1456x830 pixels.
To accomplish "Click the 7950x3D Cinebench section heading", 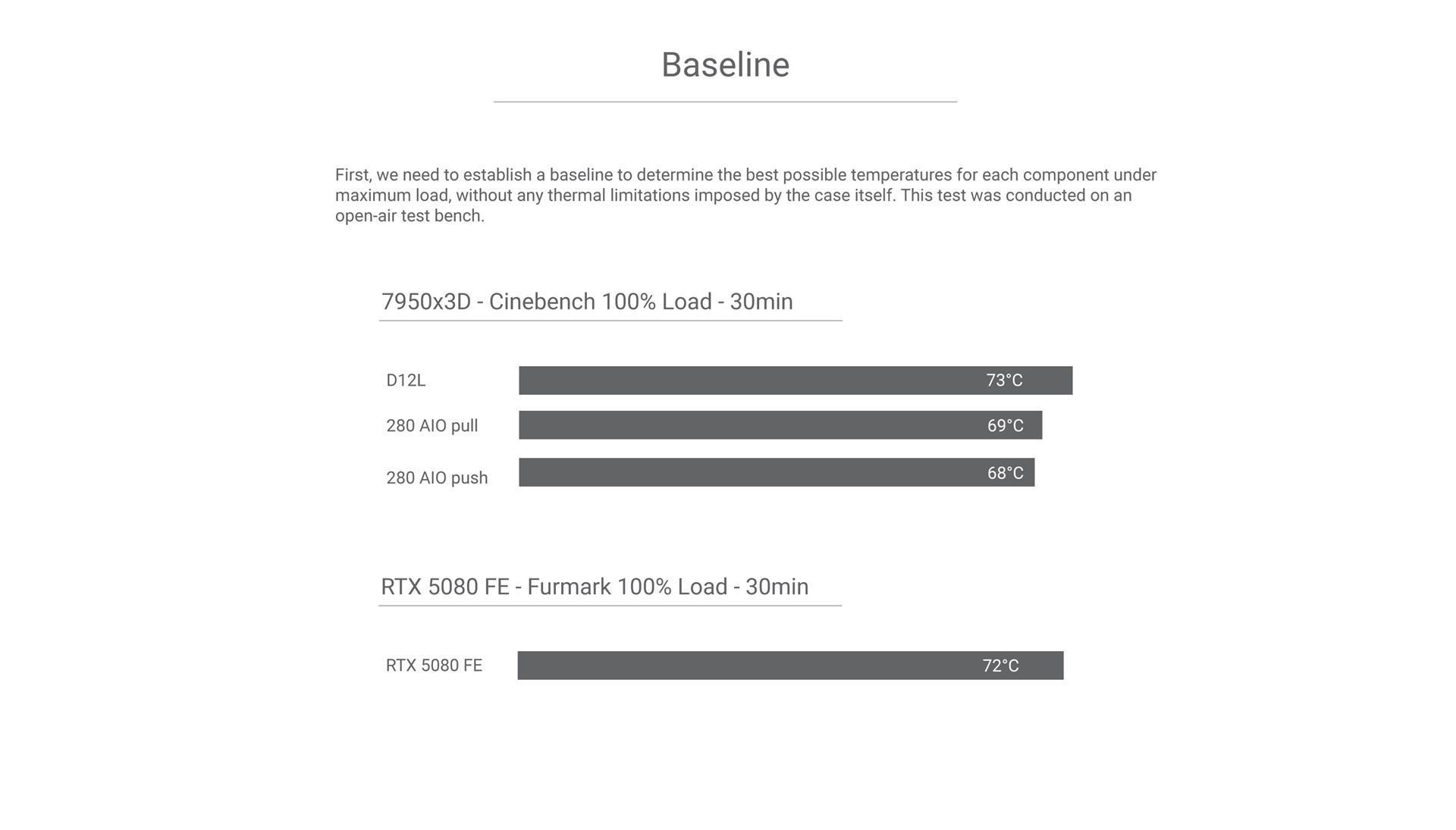I will 587,302.
